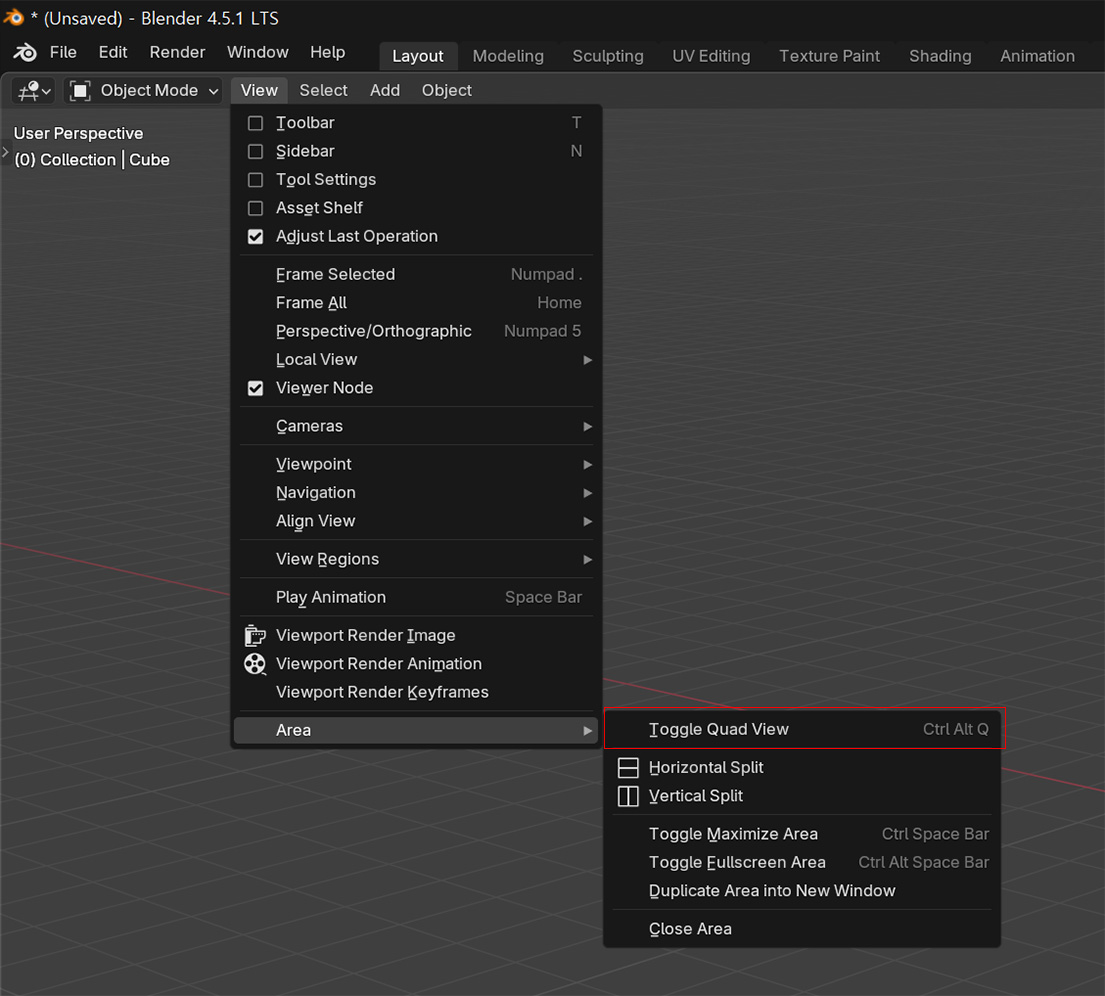Open the Edit menu
Image resolution: width=1105 pixels, height=996 pixels.
tap(113, 52)
